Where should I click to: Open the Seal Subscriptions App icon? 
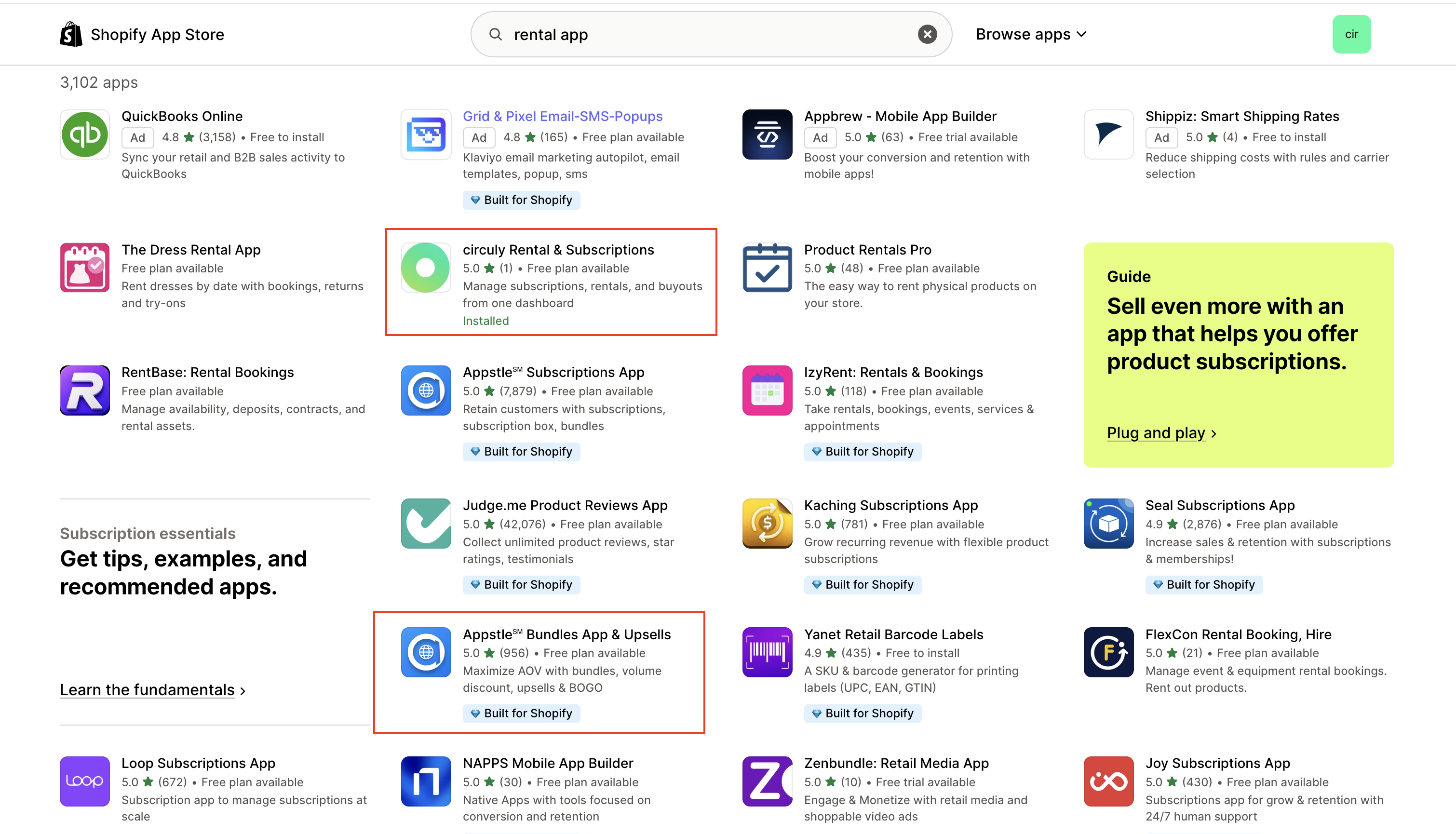point(1108,524)
